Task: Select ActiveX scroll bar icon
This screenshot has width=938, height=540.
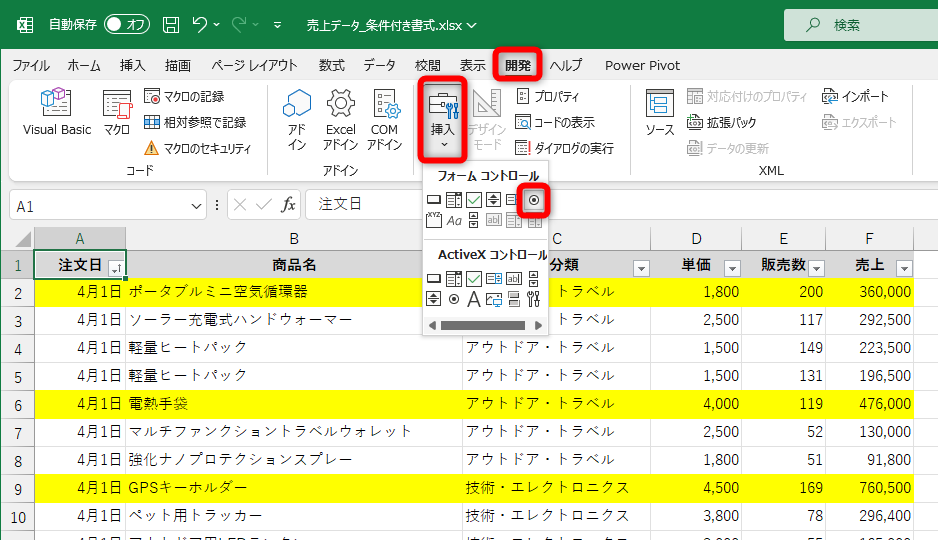Action: (x=534, y=279)
